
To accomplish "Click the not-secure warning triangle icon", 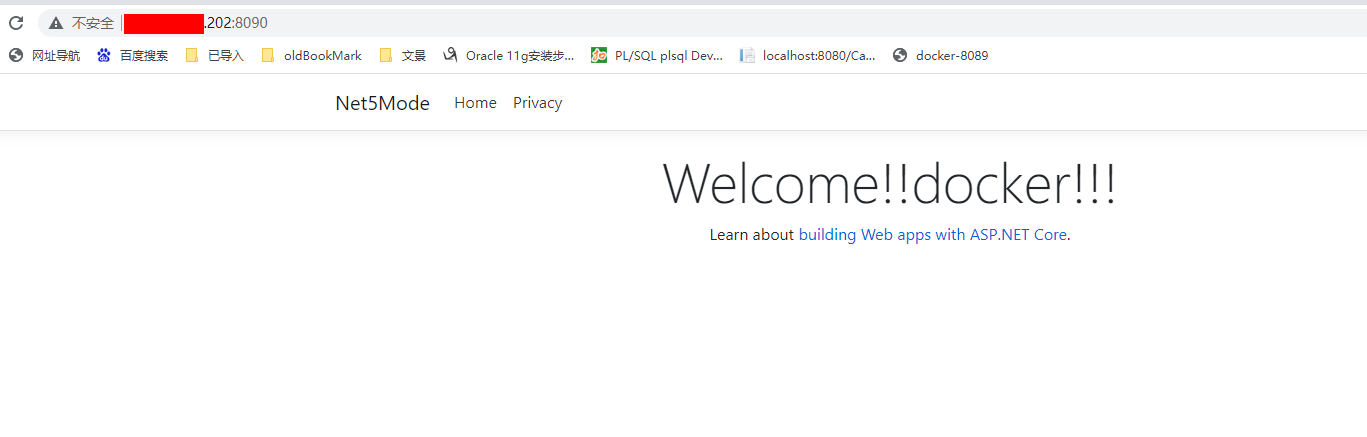I will [x=56, y=23].
